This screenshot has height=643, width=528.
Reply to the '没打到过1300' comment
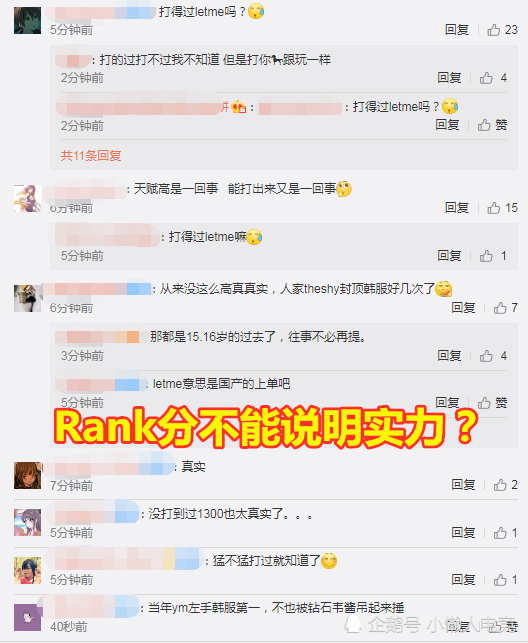(463, 533)
